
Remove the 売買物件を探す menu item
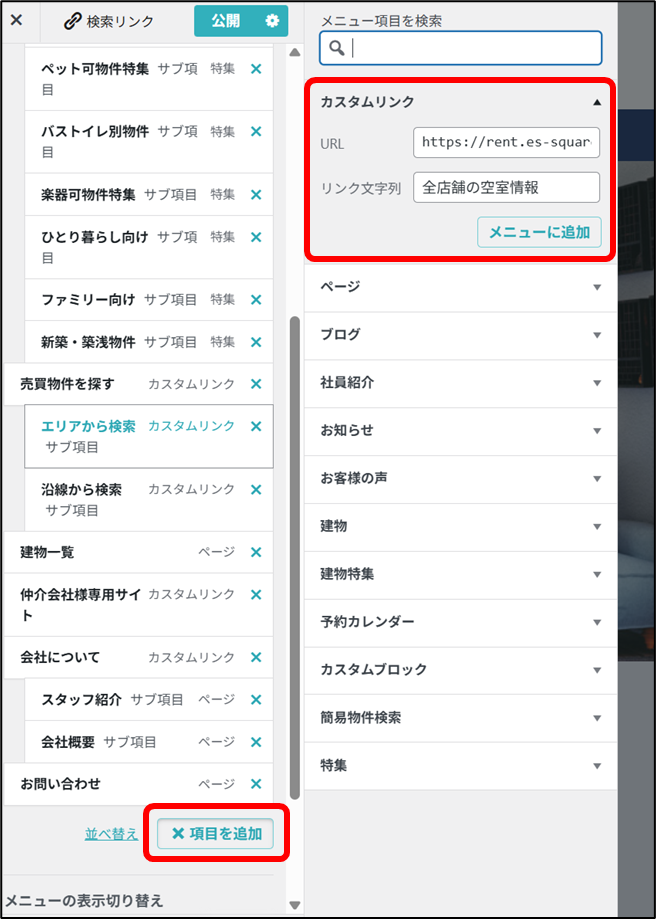click(256, 384)
